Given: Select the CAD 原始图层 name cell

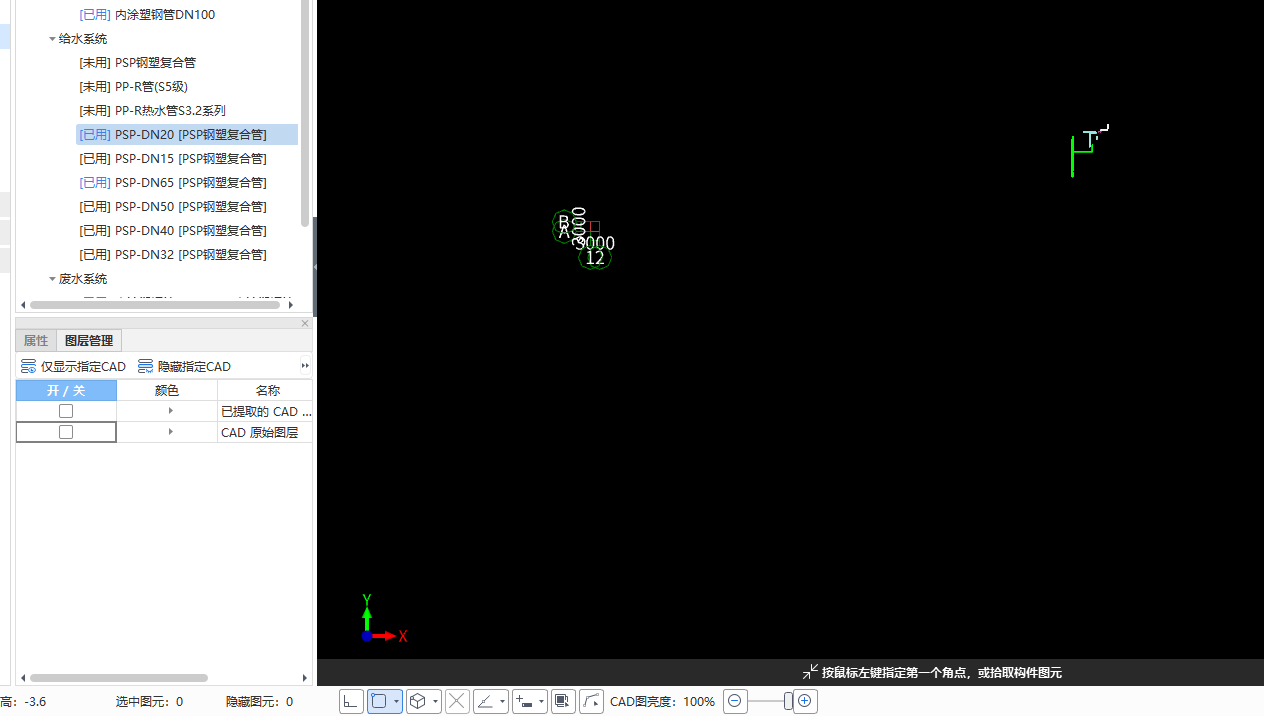Looking at the screenshot, I should click(265, 432).
